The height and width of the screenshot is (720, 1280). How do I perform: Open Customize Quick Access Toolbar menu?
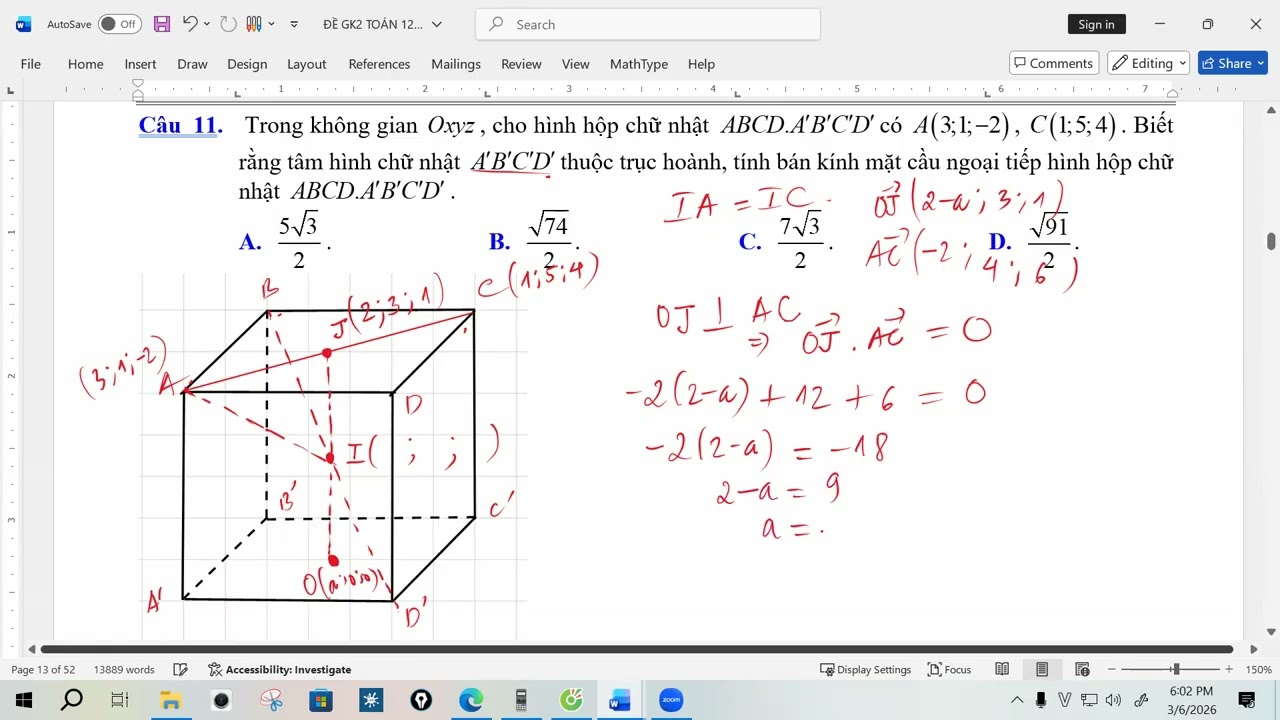coord(294,24)
